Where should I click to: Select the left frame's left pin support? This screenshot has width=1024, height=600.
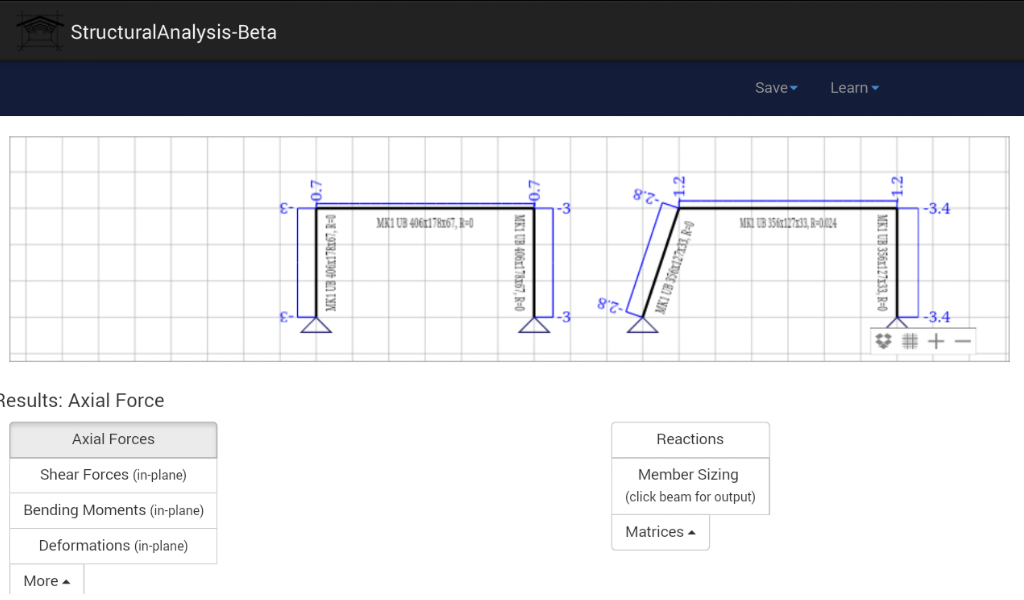(x=316, y=325)
